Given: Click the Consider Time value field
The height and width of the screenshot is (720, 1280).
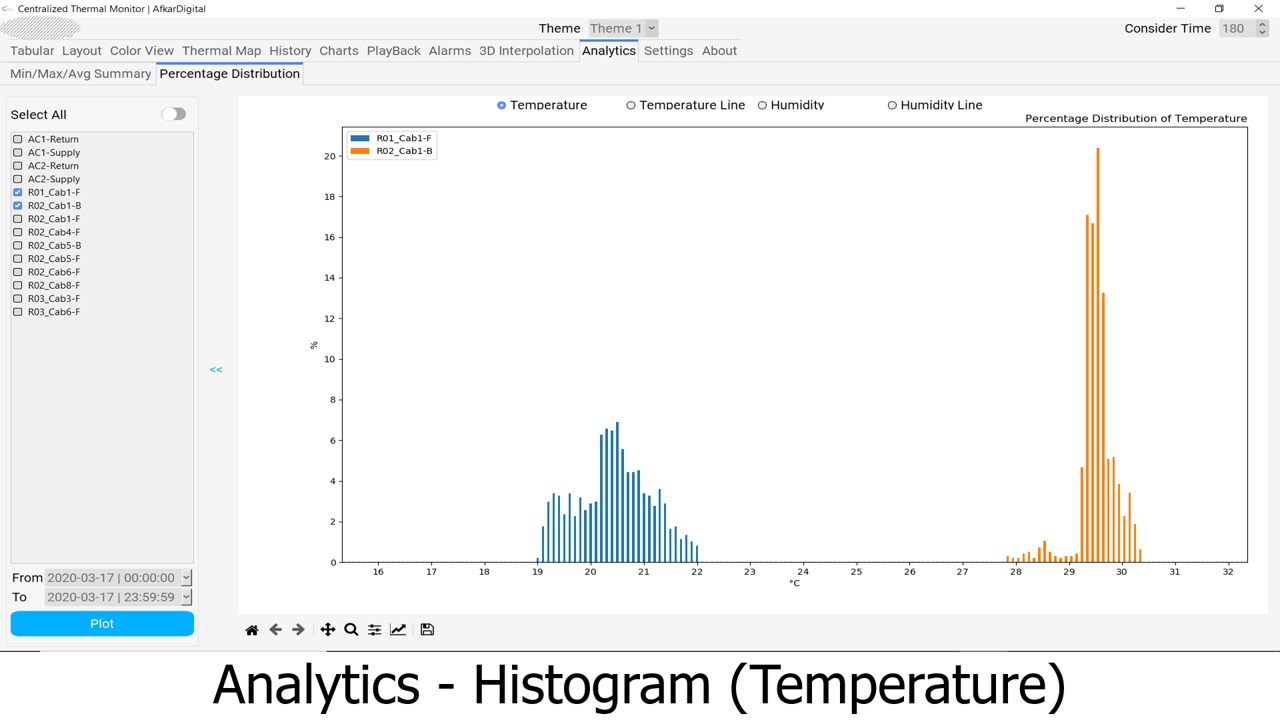Looking at the screenshot, I should [1235, 28].
